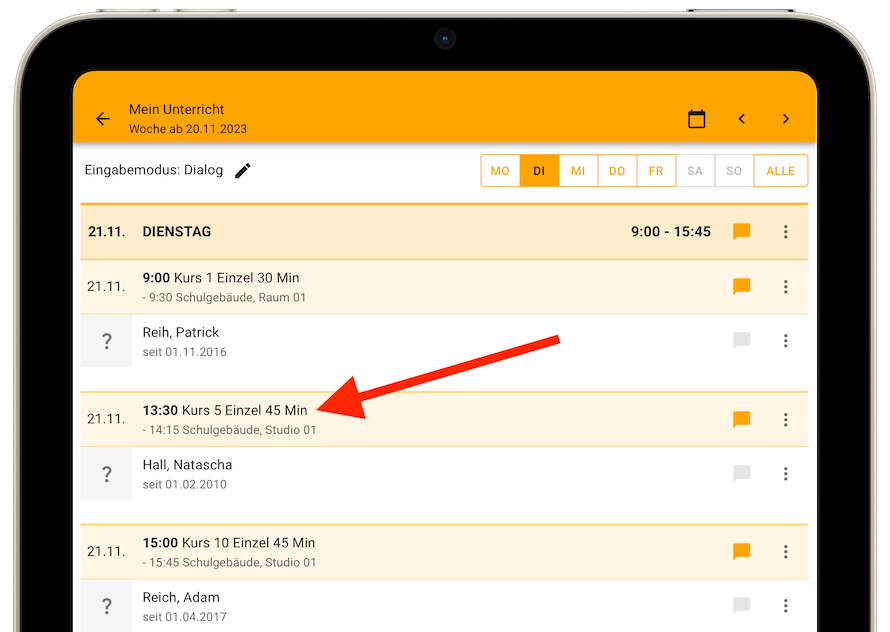Screen dimensions: 890x632
Task: Set attendance status for Hall, Natascha
Action: pyautogui.click(x=107, y=474)
